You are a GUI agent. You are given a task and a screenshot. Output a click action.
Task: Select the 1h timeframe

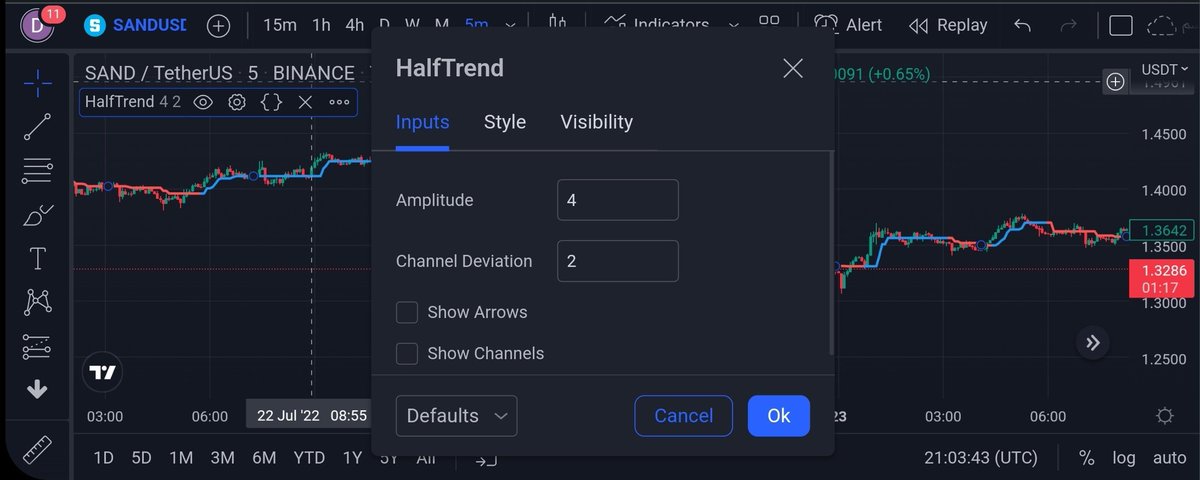[x=321, y=25]
